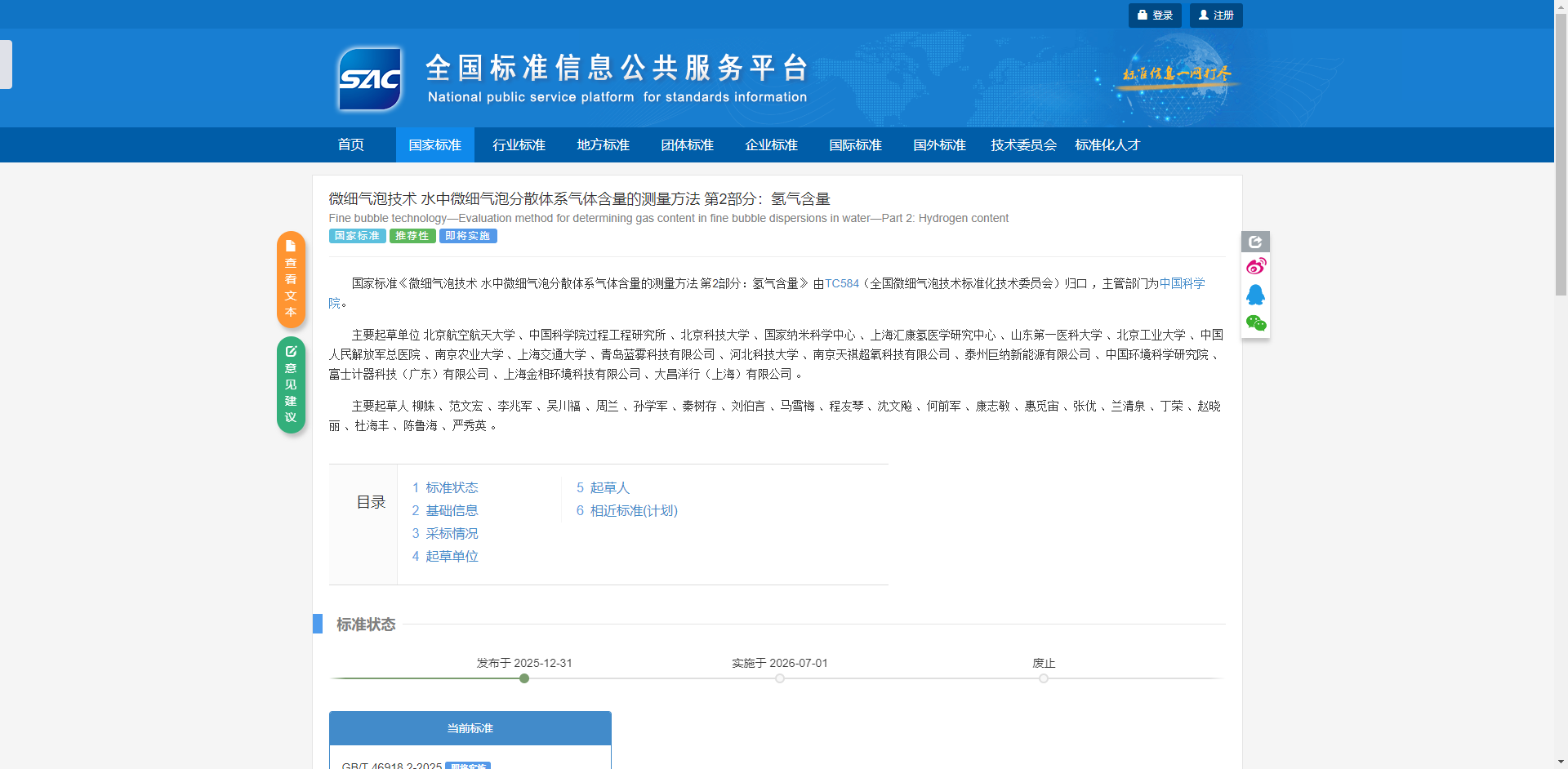
Task: Share the page via QQ penguin icon
Action: (x=1255, y=295)
